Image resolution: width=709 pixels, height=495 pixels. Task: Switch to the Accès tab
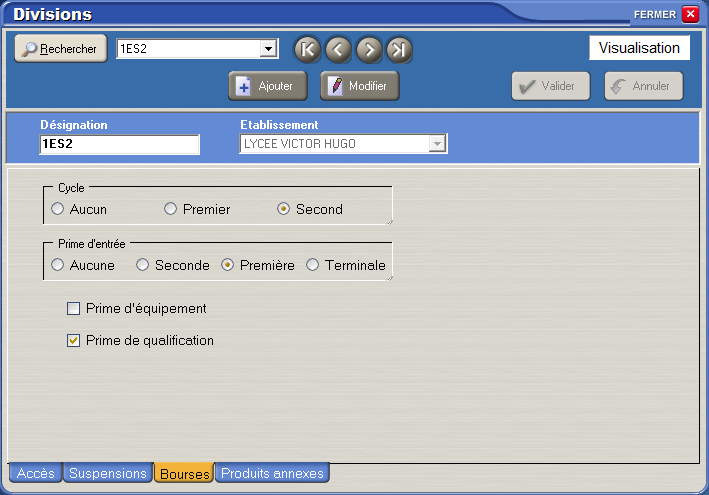tap(36, 473)
